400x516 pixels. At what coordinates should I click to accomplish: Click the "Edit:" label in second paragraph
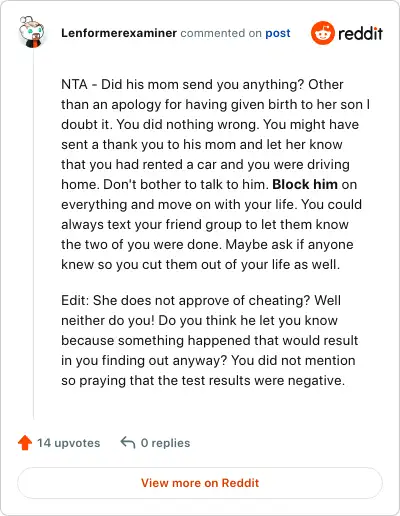[75, 300]
